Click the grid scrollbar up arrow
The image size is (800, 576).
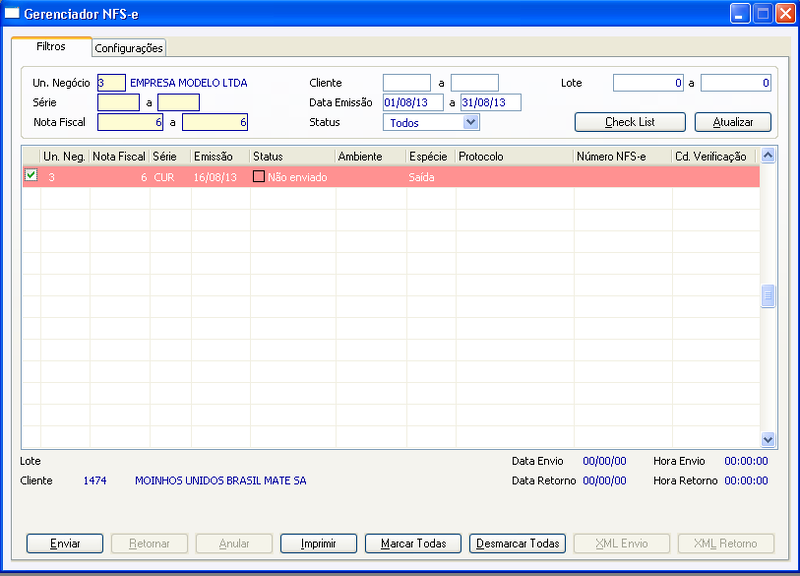tap(768, 155)
